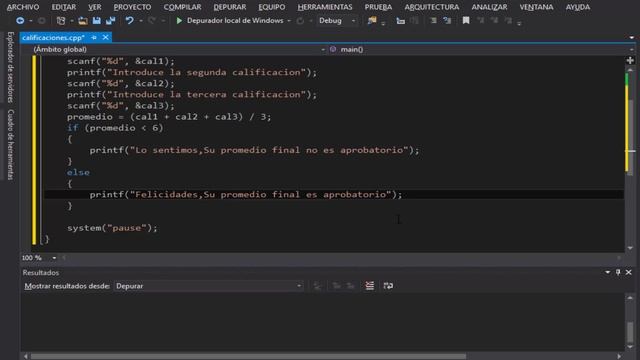The width and height of the screenshot is (640, 360).
Task: Open the Ámbito global scope dropdown
Action: pos(178,49)
